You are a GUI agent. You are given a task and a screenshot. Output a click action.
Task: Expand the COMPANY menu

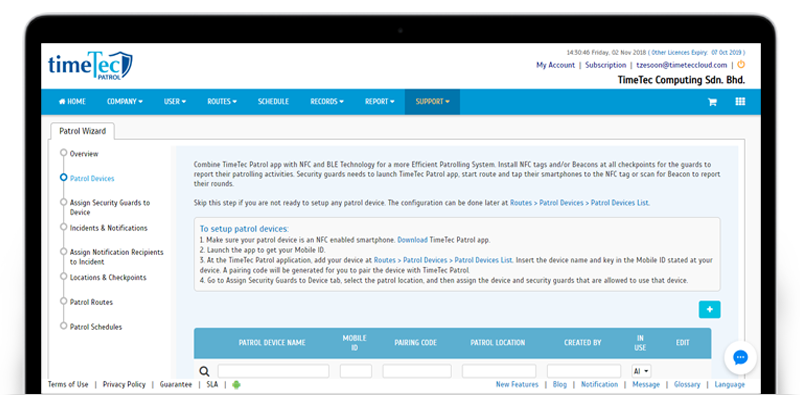124,102
